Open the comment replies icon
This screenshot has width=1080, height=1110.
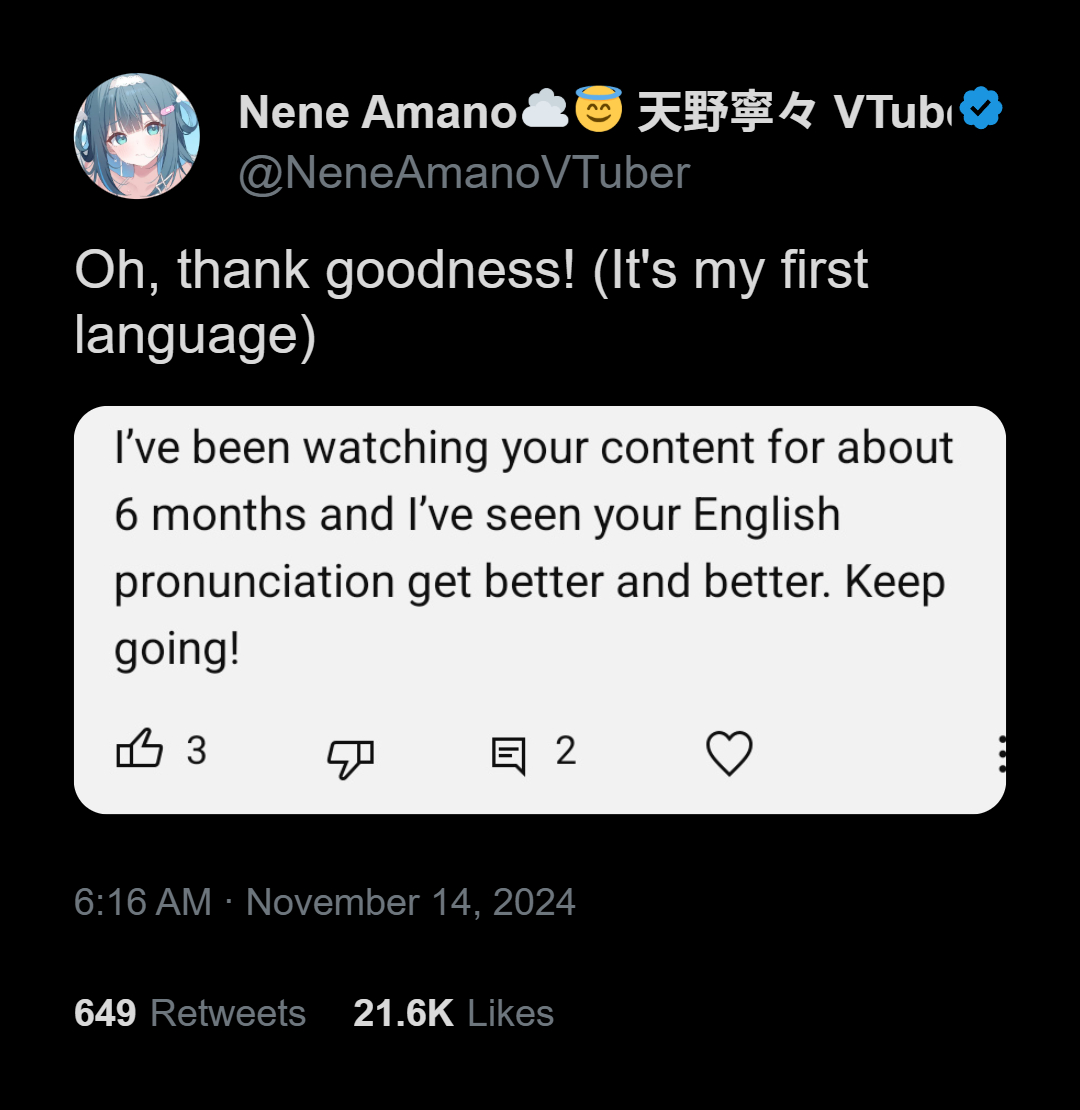pos(509,756)
